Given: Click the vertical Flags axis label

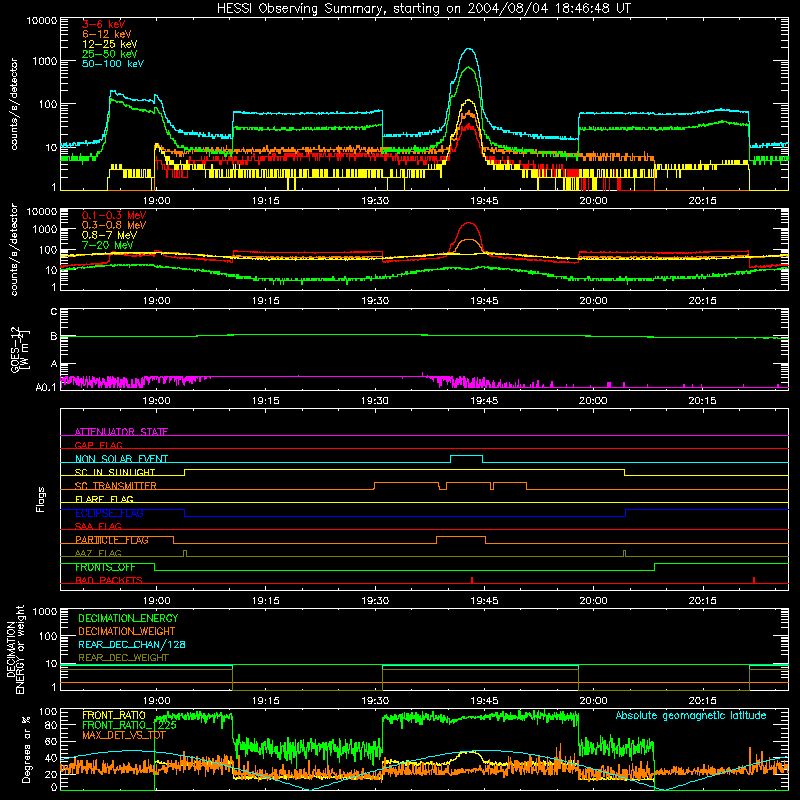Looking at the screenshot, I should [x=41, y=499].
